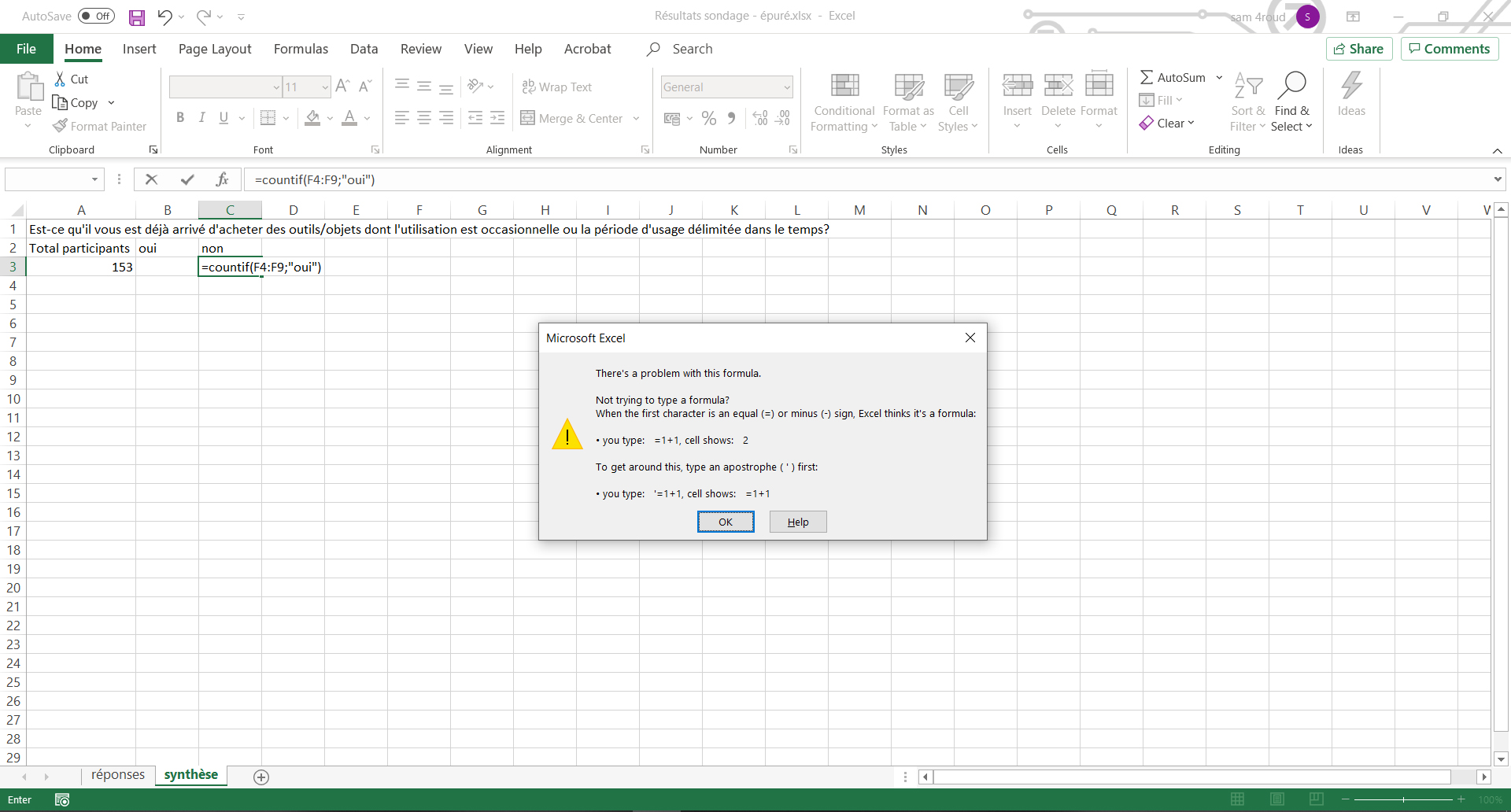Screen dimensions: 1511x812
Task: Click the Find & Select magnifier icon
Action: click(1292, 85)
